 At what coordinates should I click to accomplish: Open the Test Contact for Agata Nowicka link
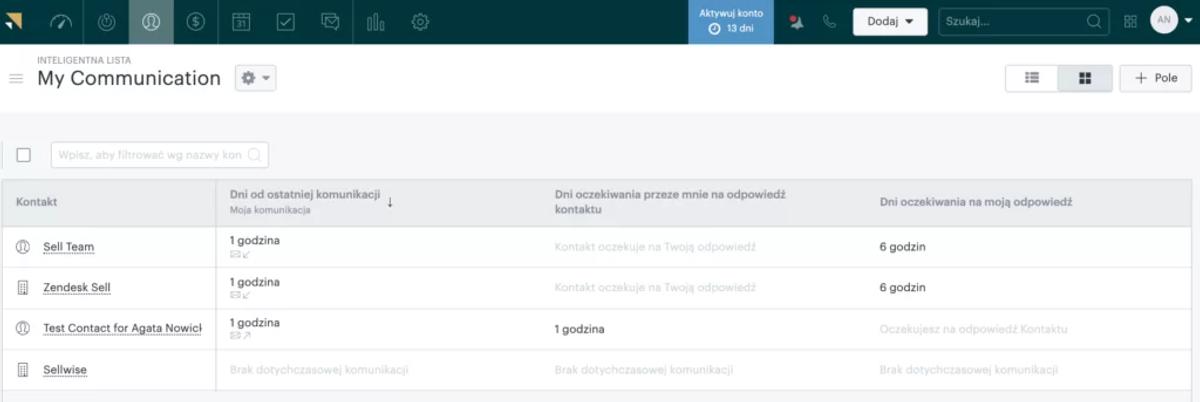122,328
